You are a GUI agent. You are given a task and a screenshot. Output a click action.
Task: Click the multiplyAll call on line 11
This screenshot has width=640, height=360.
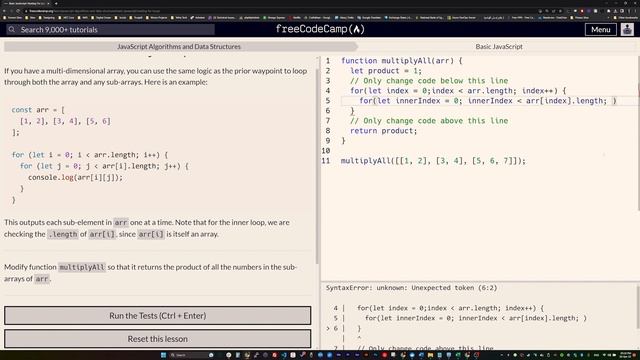click(433, 160)
